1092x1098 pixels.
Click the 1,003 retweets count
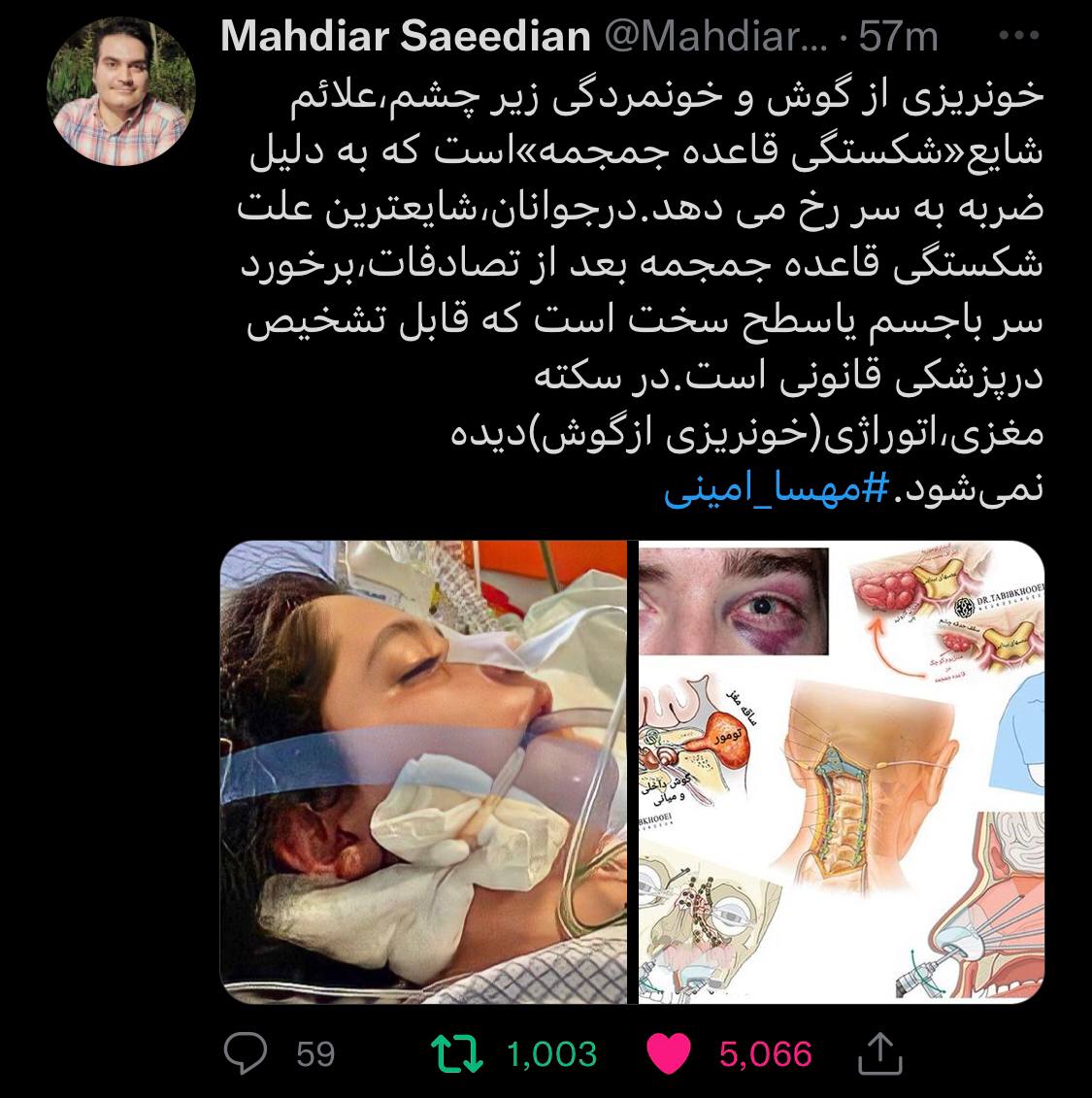[551, 1054]
